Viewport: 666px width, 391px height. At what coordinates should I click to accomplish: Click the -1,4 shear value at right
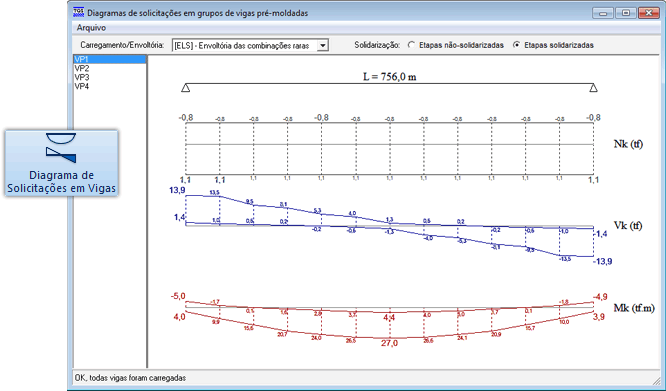pyautogui.click(x=601, y=234)
